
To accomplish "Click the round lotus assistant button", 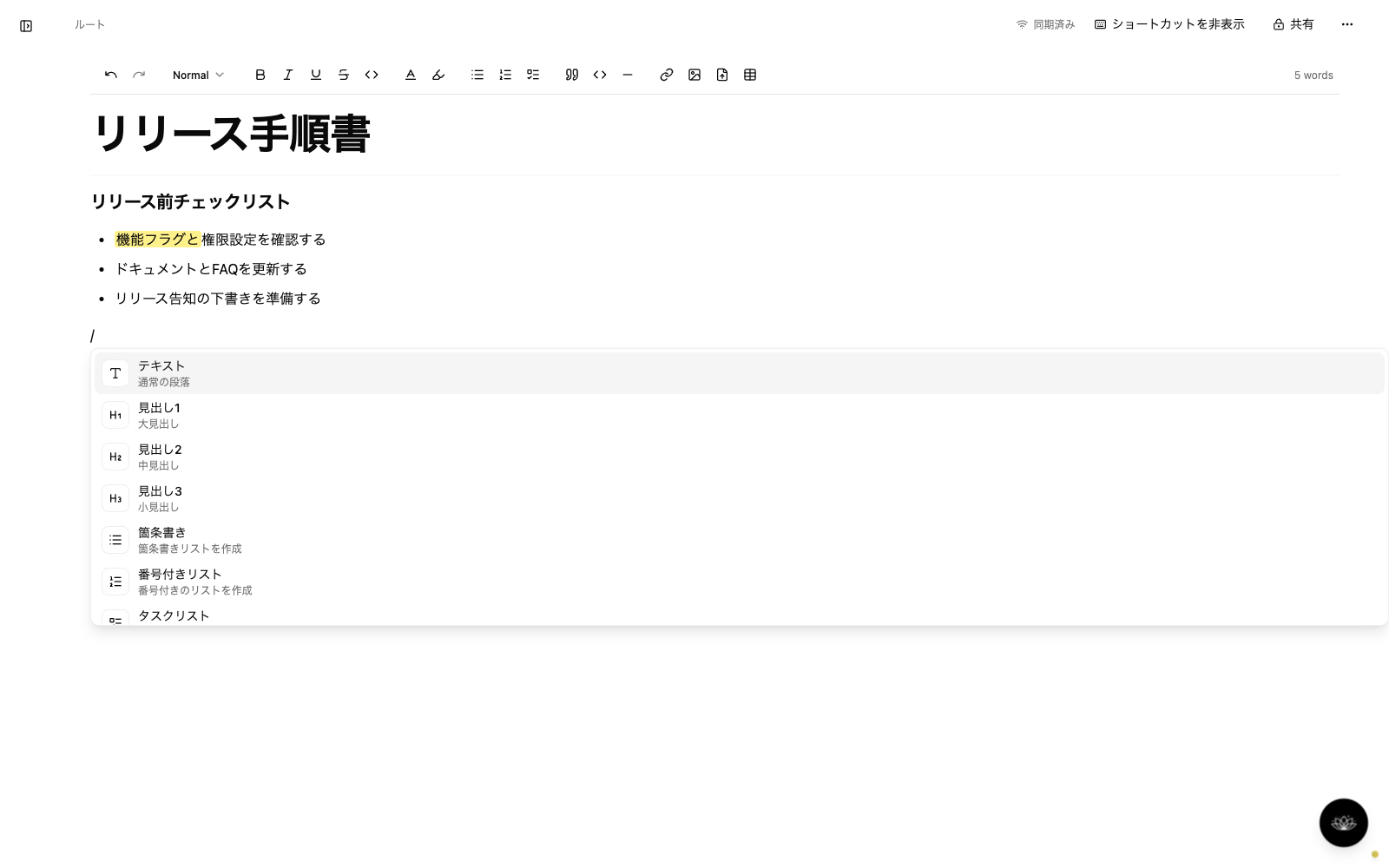I will click(x=1344, y=823).
